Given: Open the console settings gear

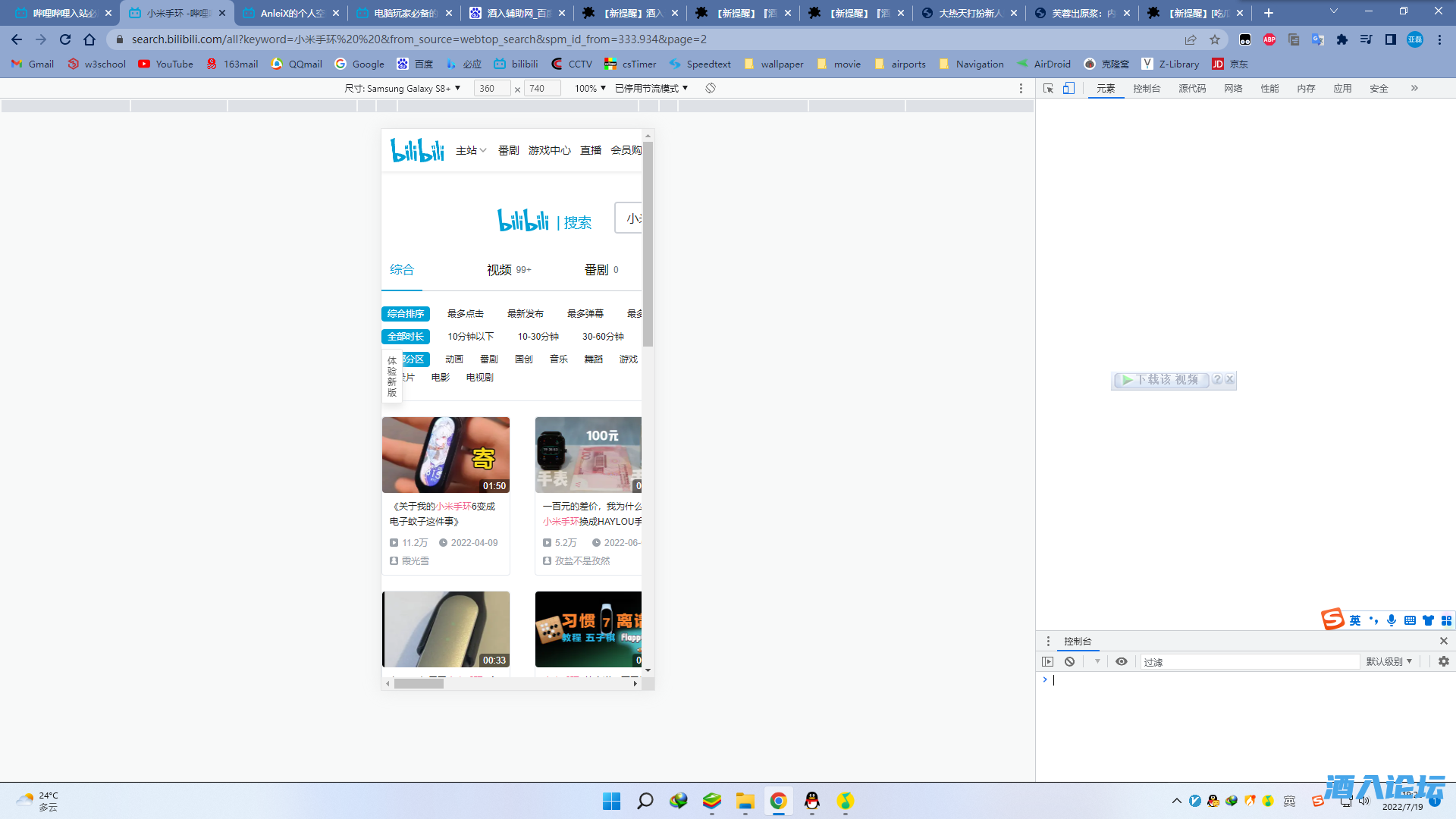Looking at the screenshot, I should (1444, 661).
